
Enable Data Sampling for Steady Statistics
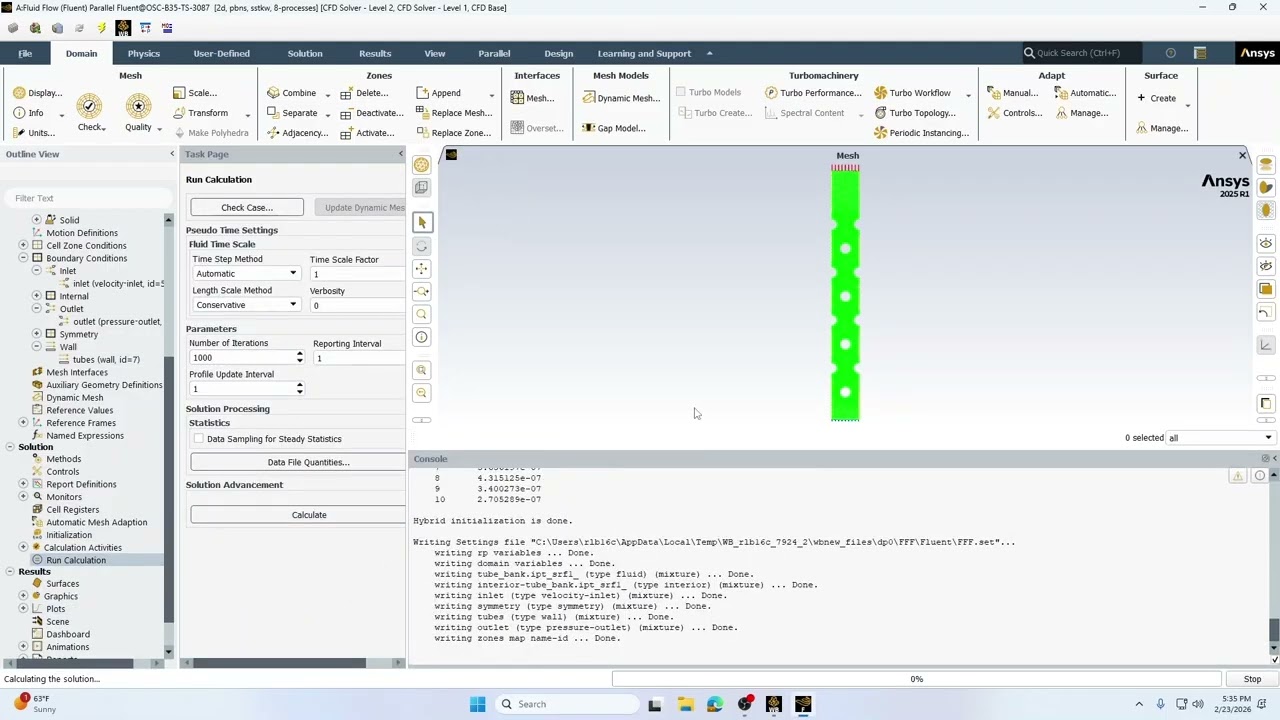tap(198, 439)
